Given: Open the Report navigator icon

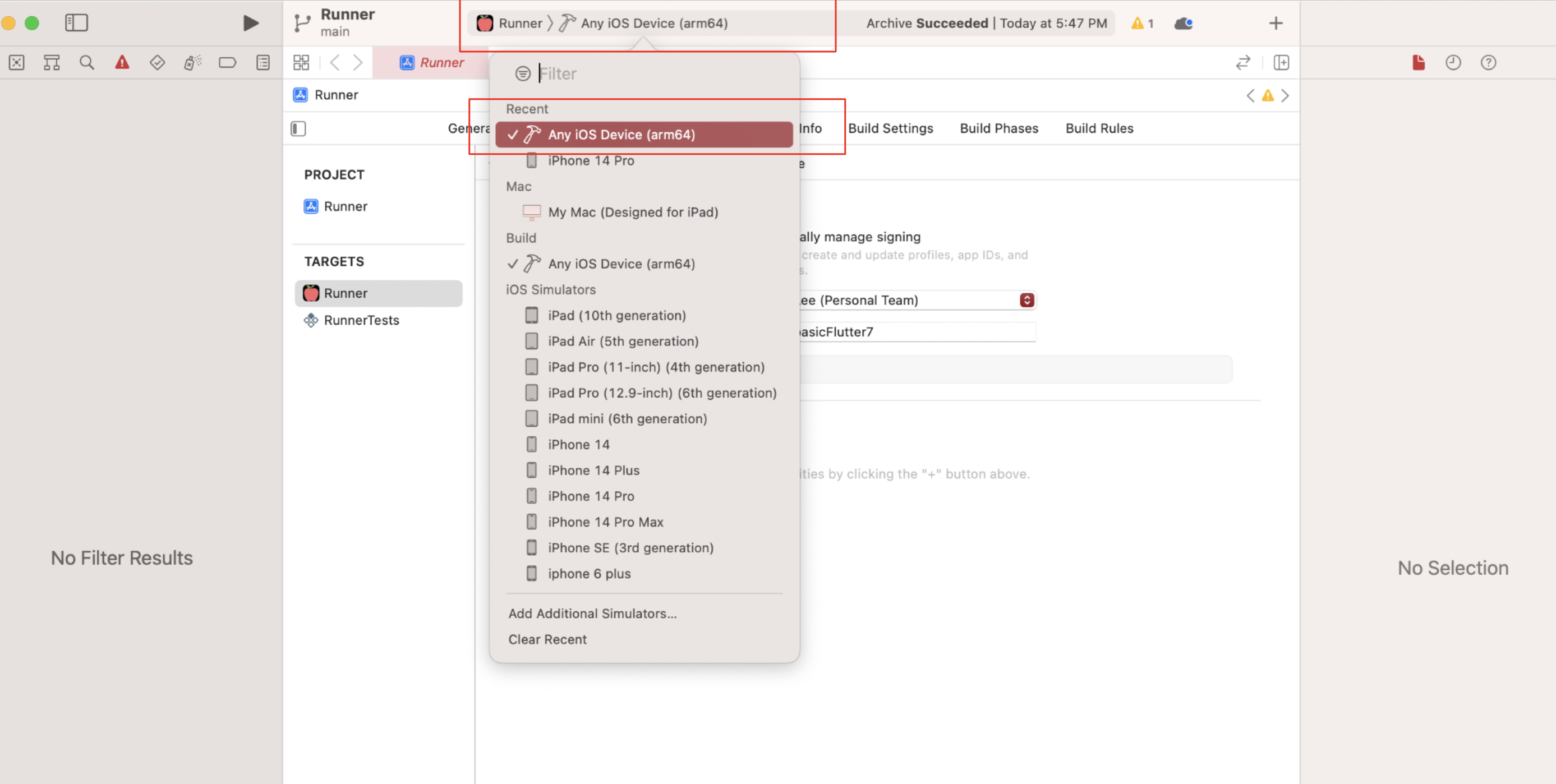Looking at the screenshot, I should (x=263, y=62).
